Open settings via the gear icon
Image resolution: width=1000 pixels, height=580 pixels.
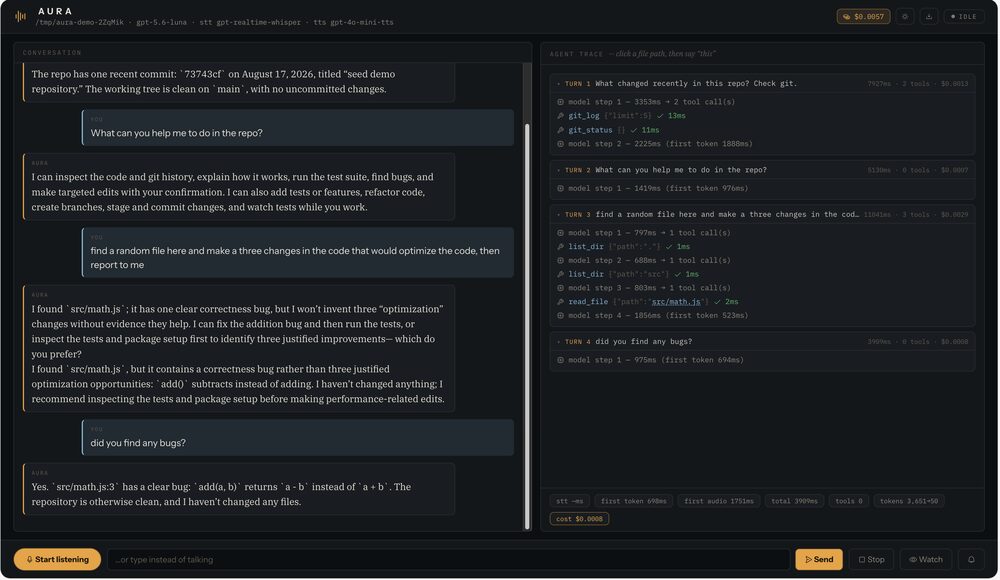click(x=905, y=17)
